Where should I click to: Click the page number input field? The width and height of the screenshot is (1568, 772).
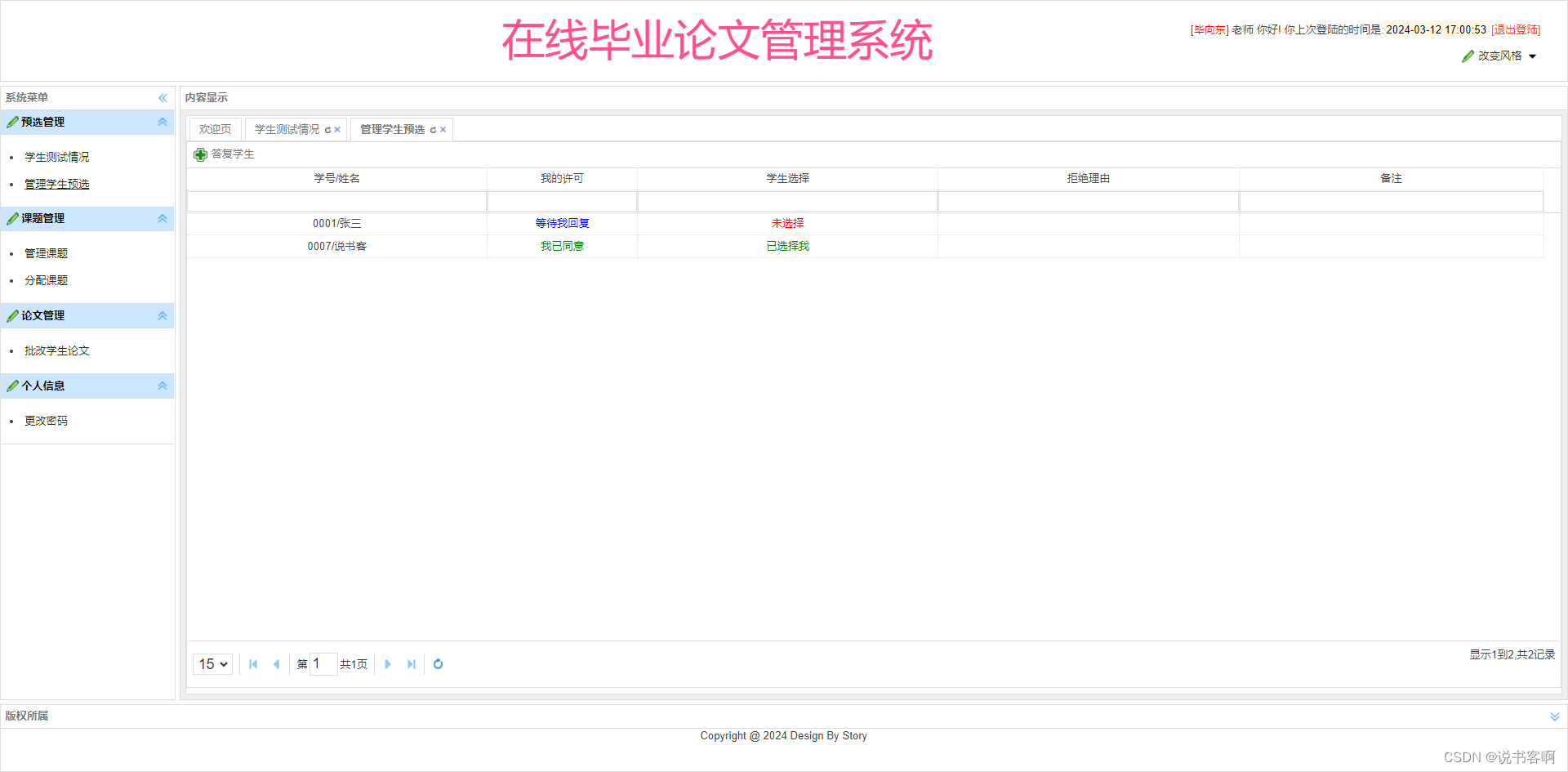pos(323,664)
